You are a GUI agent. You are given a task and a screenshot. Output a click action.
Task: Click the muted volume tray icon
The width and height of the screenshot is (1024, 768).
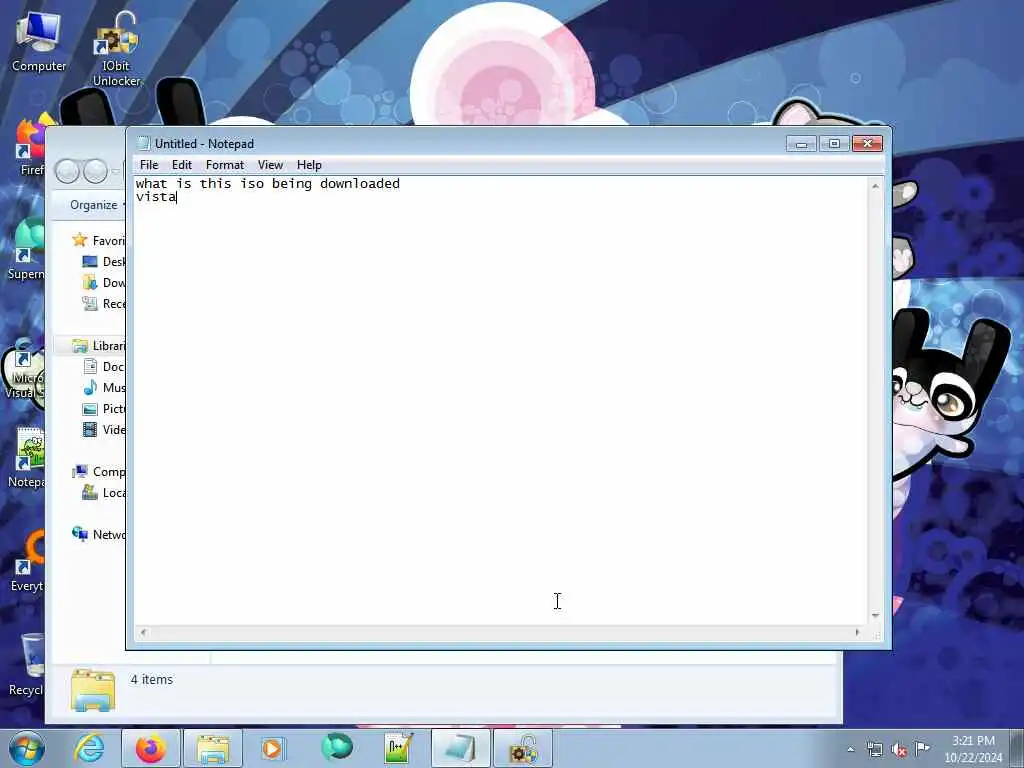coord(899,750)
